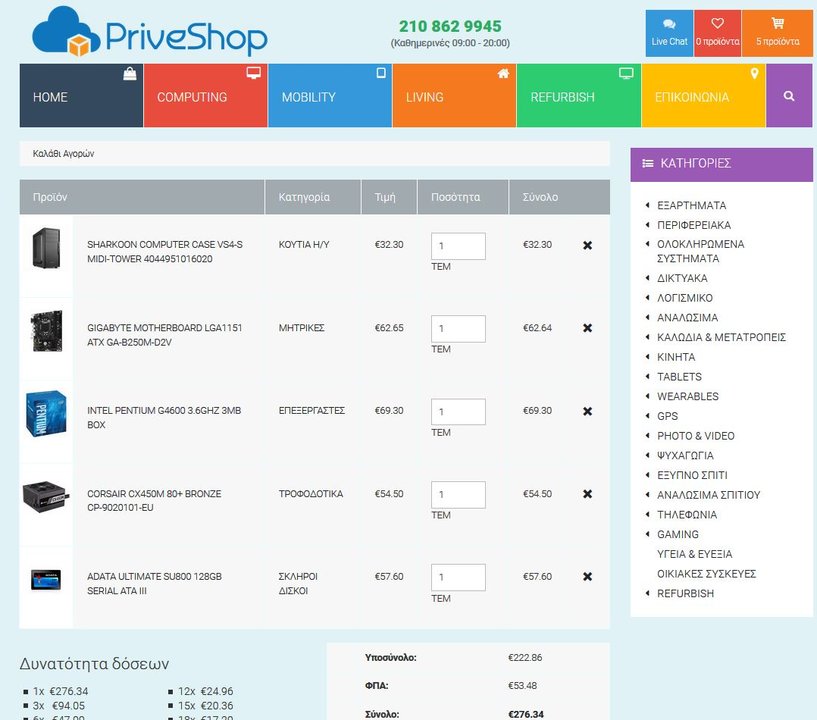
Task: Open INTEL PENTIUM G4600 3.6GHZ product link
Action: [x=164, y=417]
